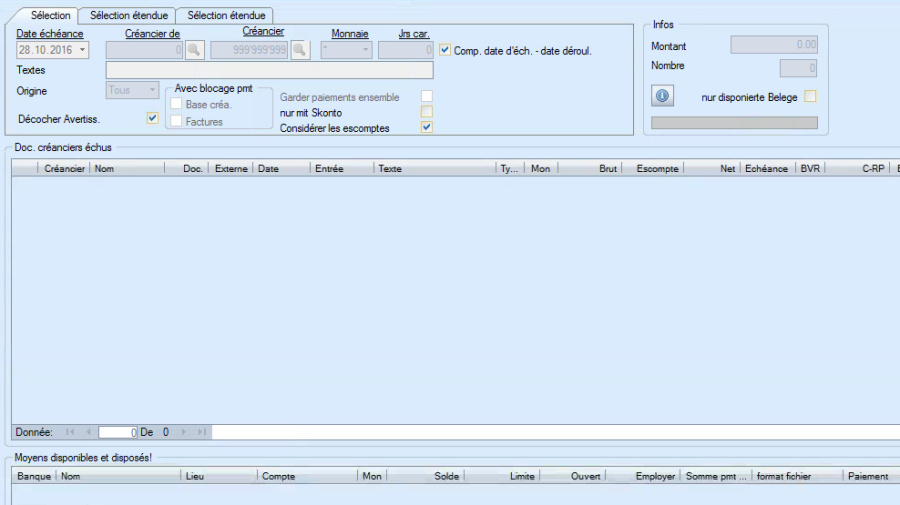Click the progress bar under Infos
The height and width of the screenshot is (505, 900).
click(x=734, y=123)
